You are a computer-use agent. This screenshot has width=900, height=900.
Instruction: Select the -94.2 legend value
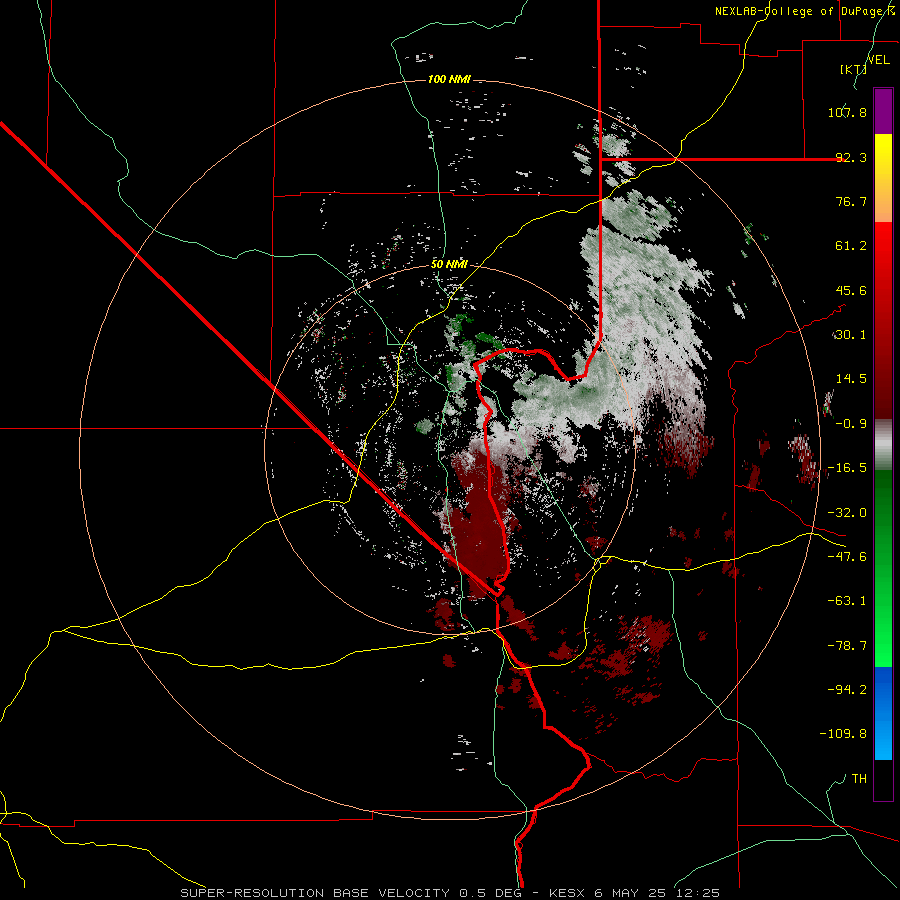coord(847,689)
